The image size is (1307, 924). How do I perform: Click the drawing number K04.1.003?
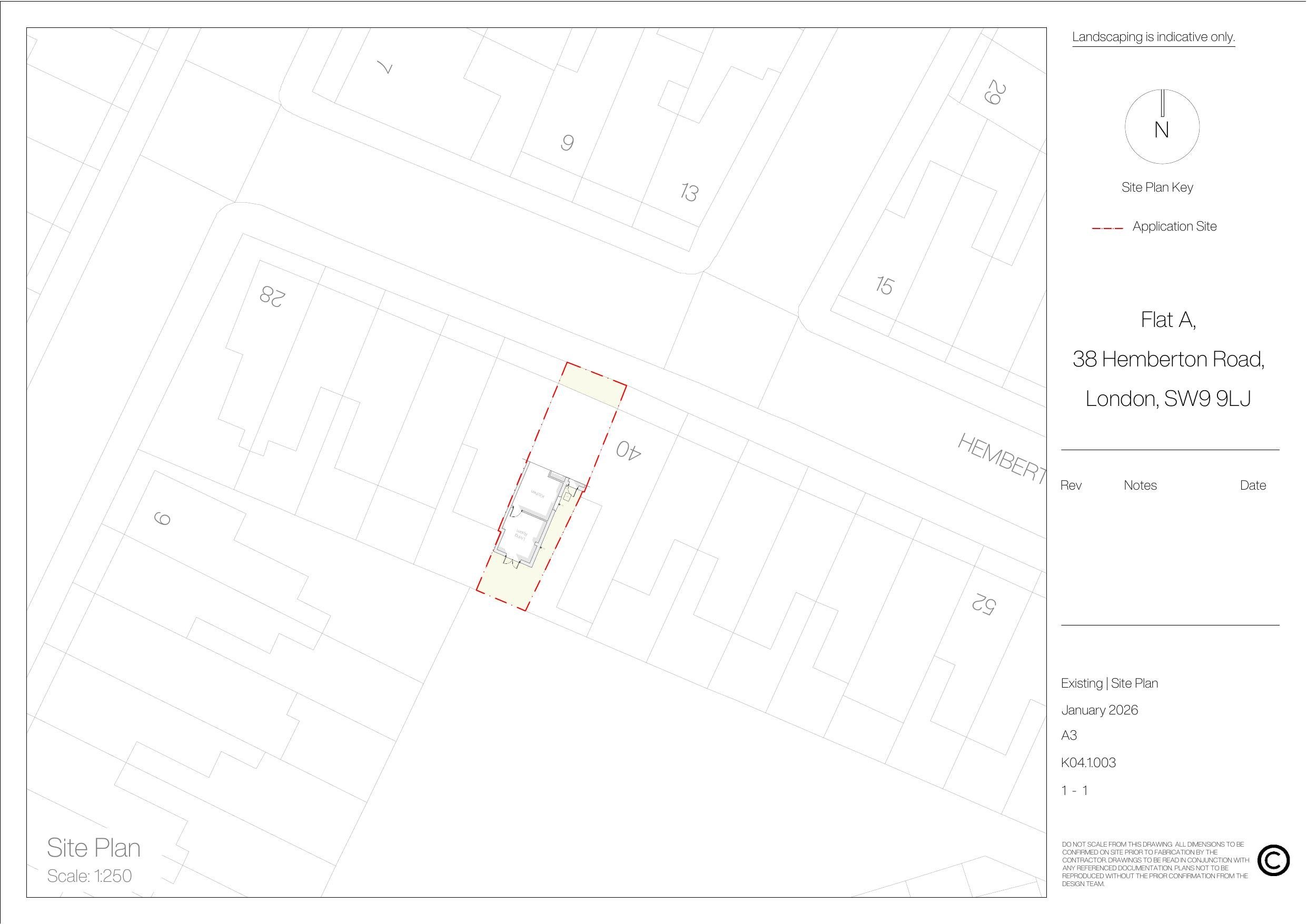tap(1088, 763)
